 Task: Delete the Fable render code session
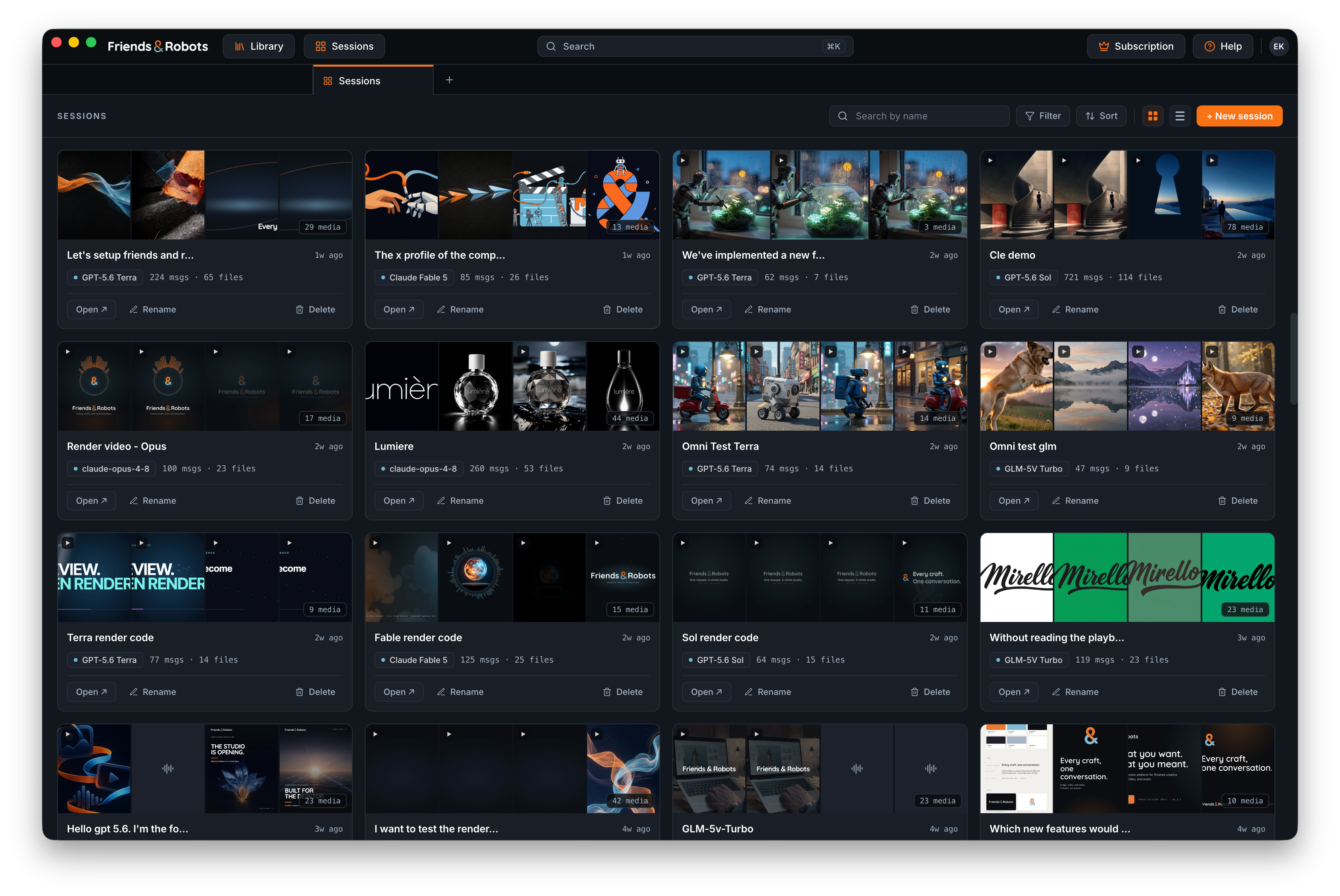623,692
